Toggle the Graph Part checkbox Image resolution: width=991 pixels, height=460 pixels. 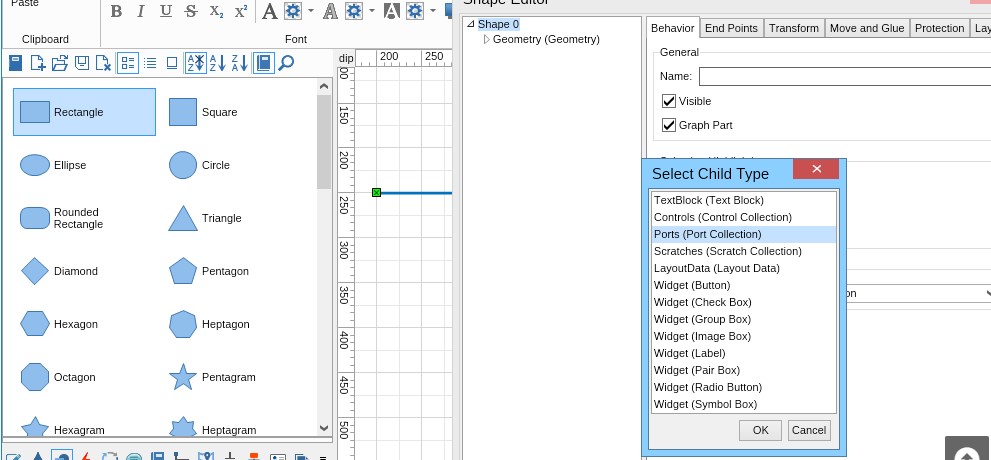pos(669,125)
